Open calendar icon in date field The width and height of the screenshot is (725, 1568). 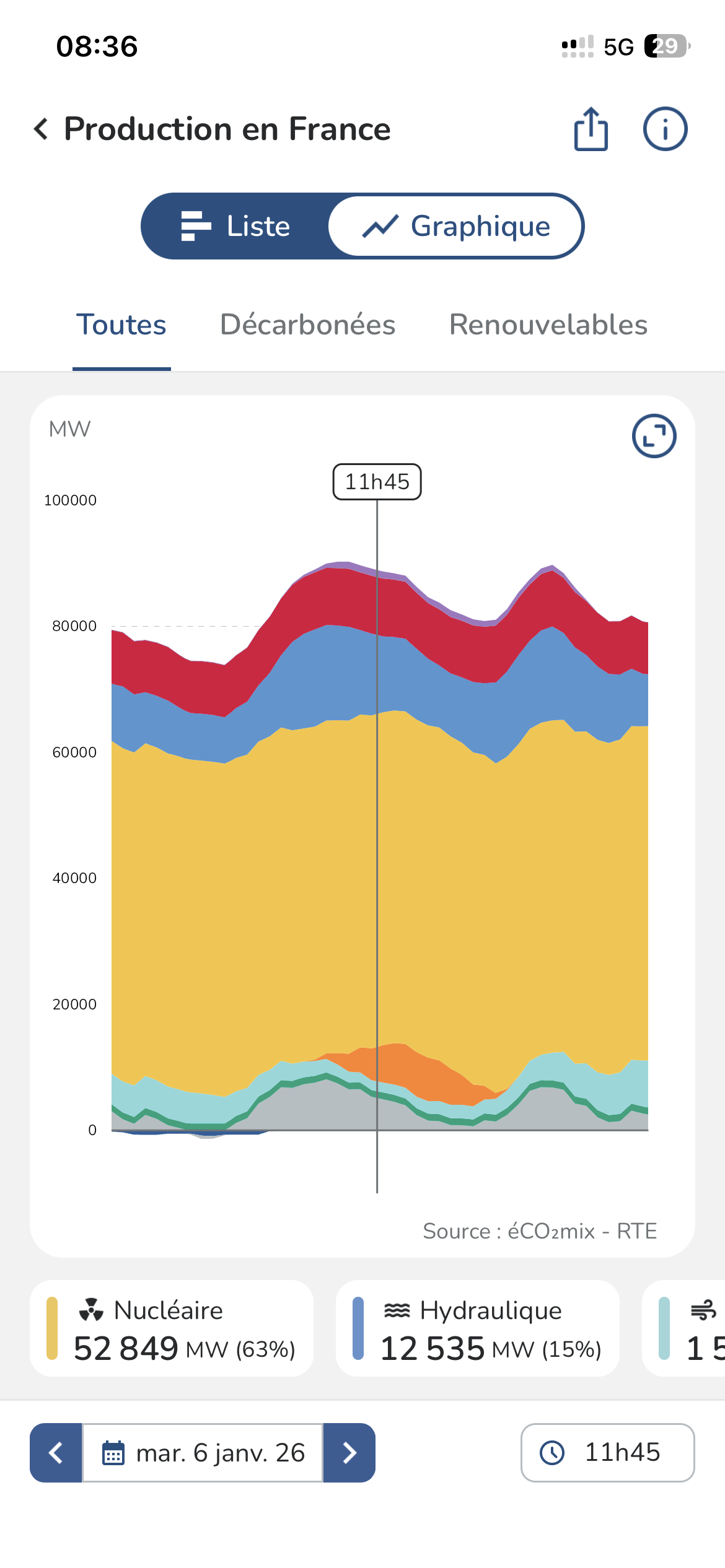point(113,1453)
